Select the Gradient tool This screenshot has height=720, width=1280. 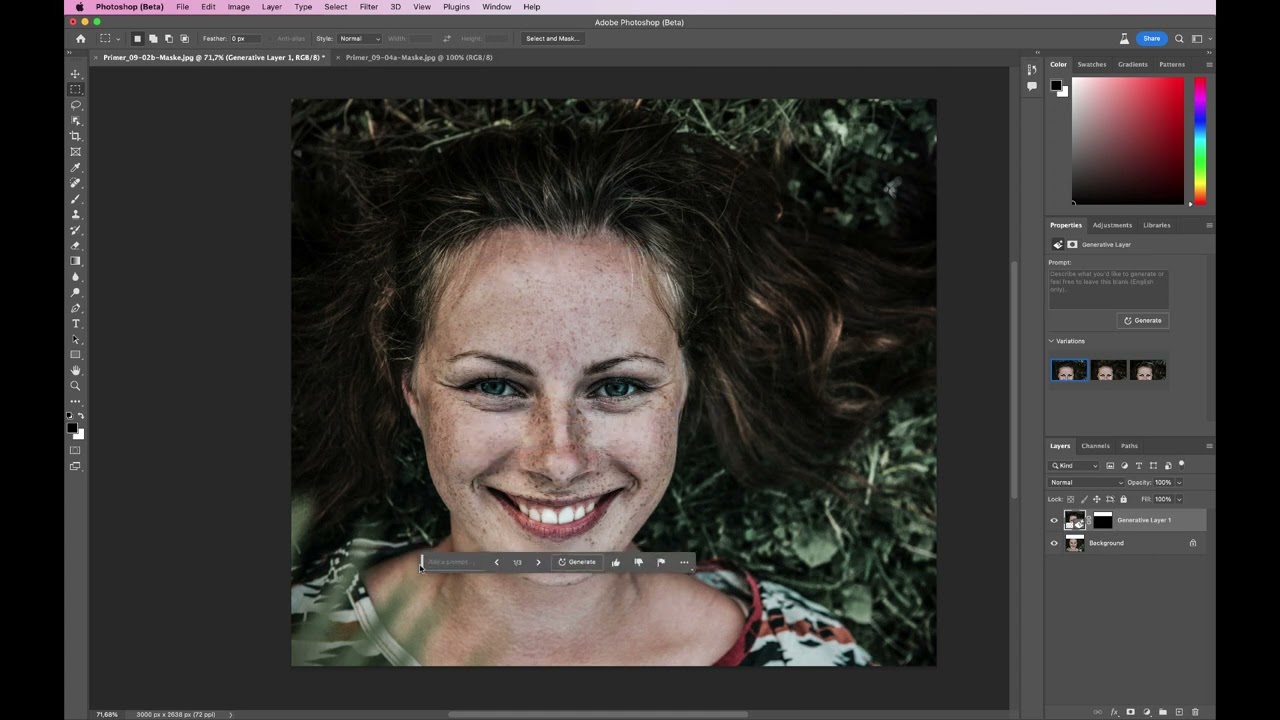(x=75, y=261)
